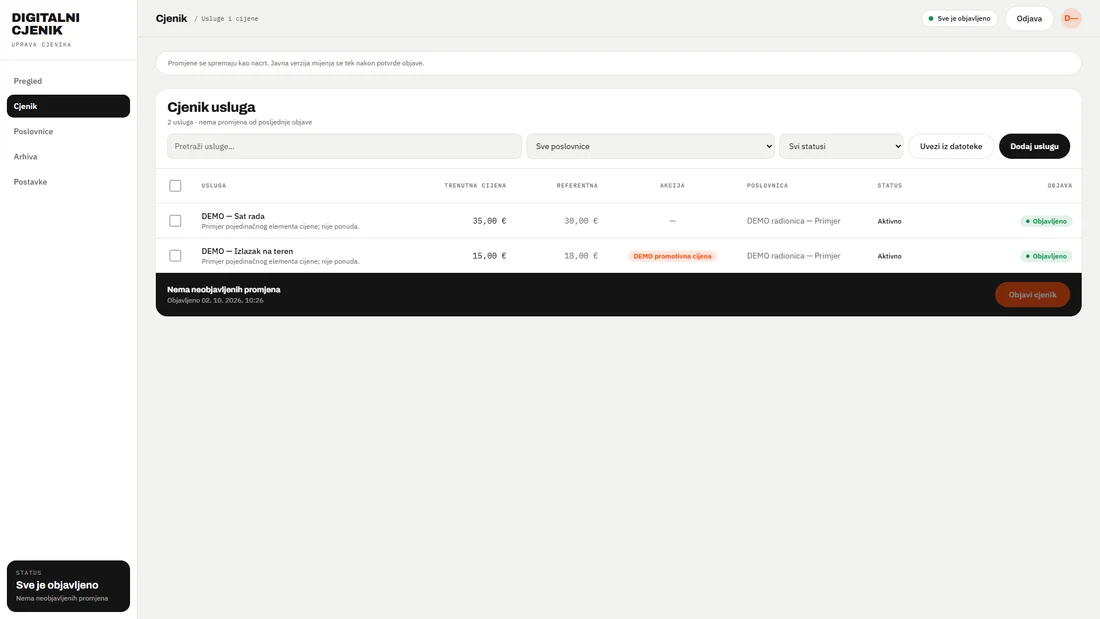Open the Sve poslovnice dropdown

click(650, 146)
